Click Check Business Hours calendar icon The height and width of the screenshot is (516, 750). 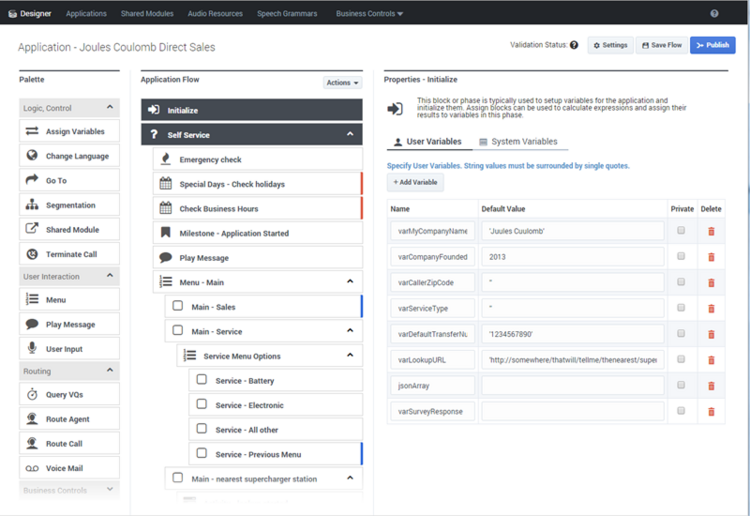click(165, 208)
